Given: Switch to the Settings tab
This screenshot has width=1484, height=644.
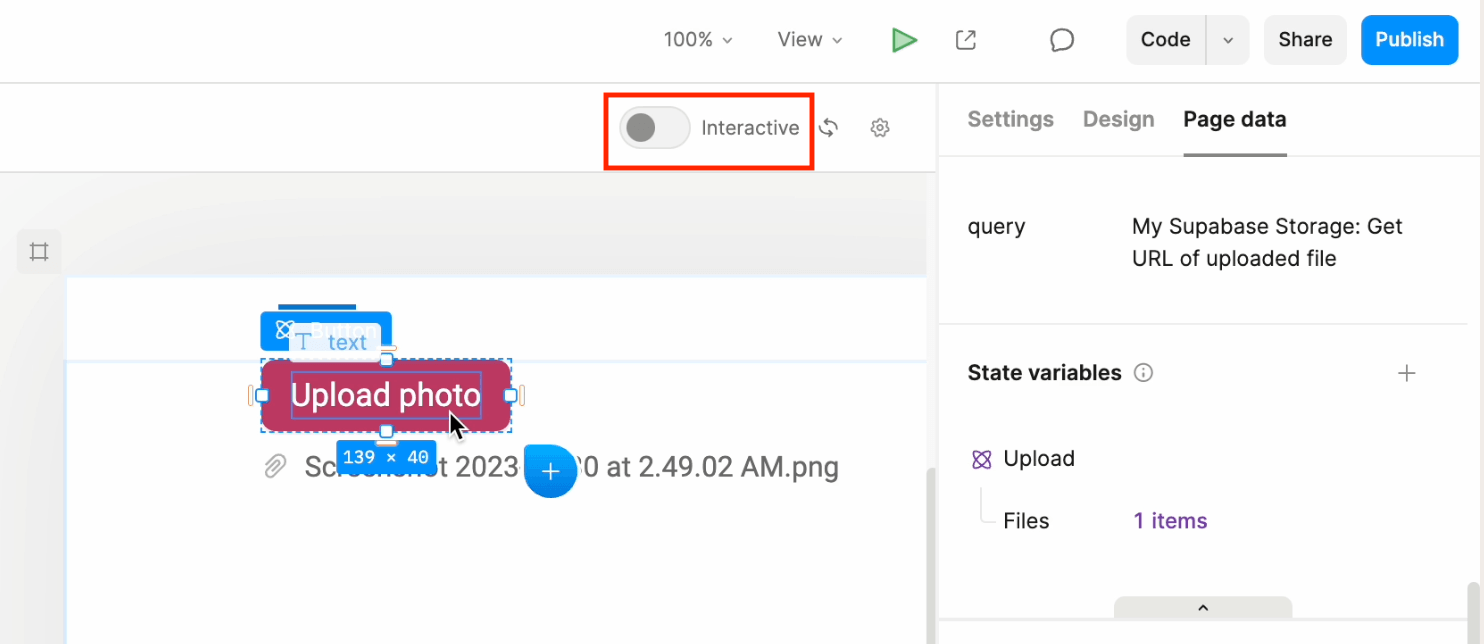Looking at the screenshot, I should (1010, 119).
